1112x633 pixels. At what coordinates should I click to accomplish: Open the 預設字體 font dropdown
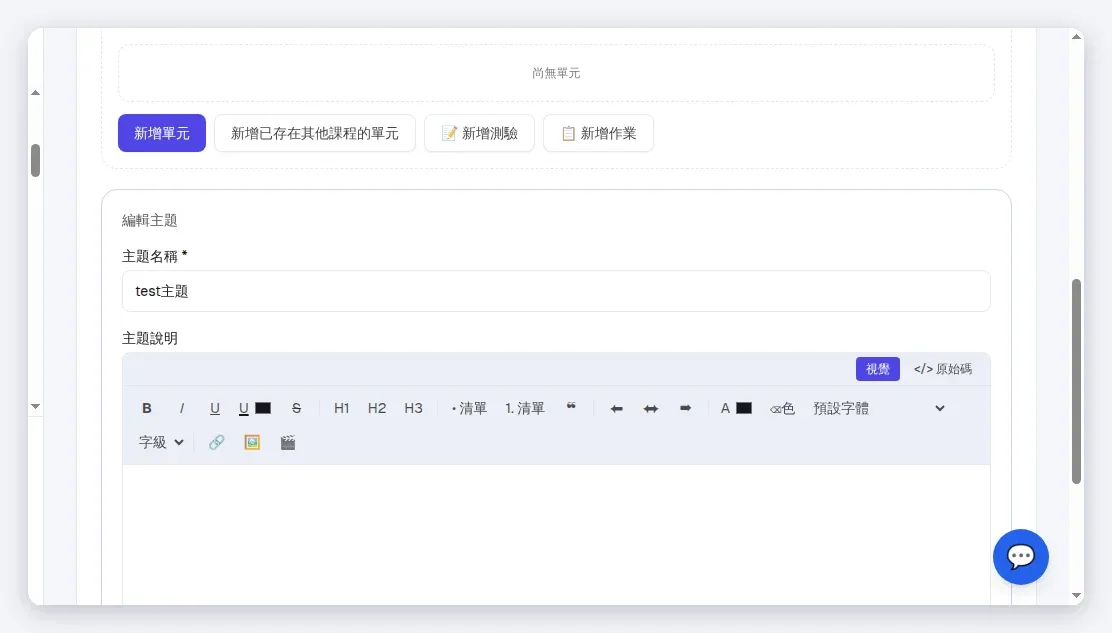(879, 408)
